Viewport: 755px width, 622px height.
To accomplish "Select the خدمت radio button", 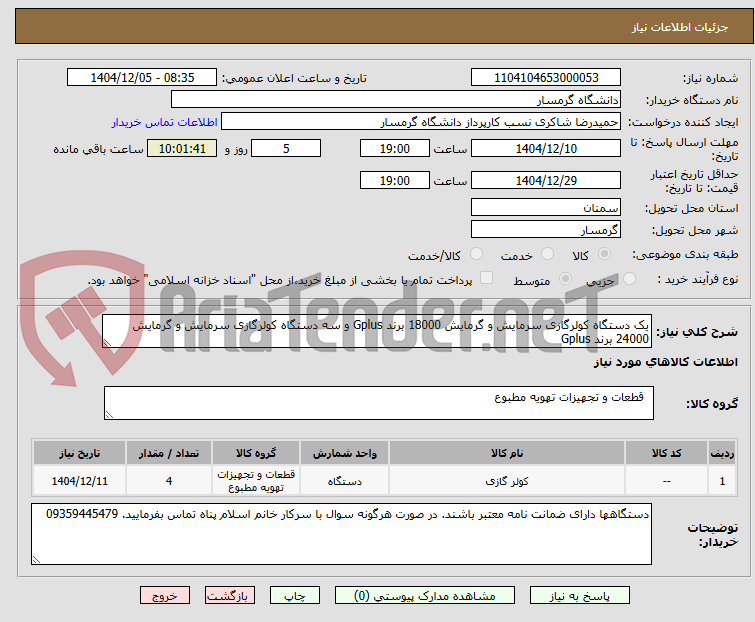I will coord(547,254).
